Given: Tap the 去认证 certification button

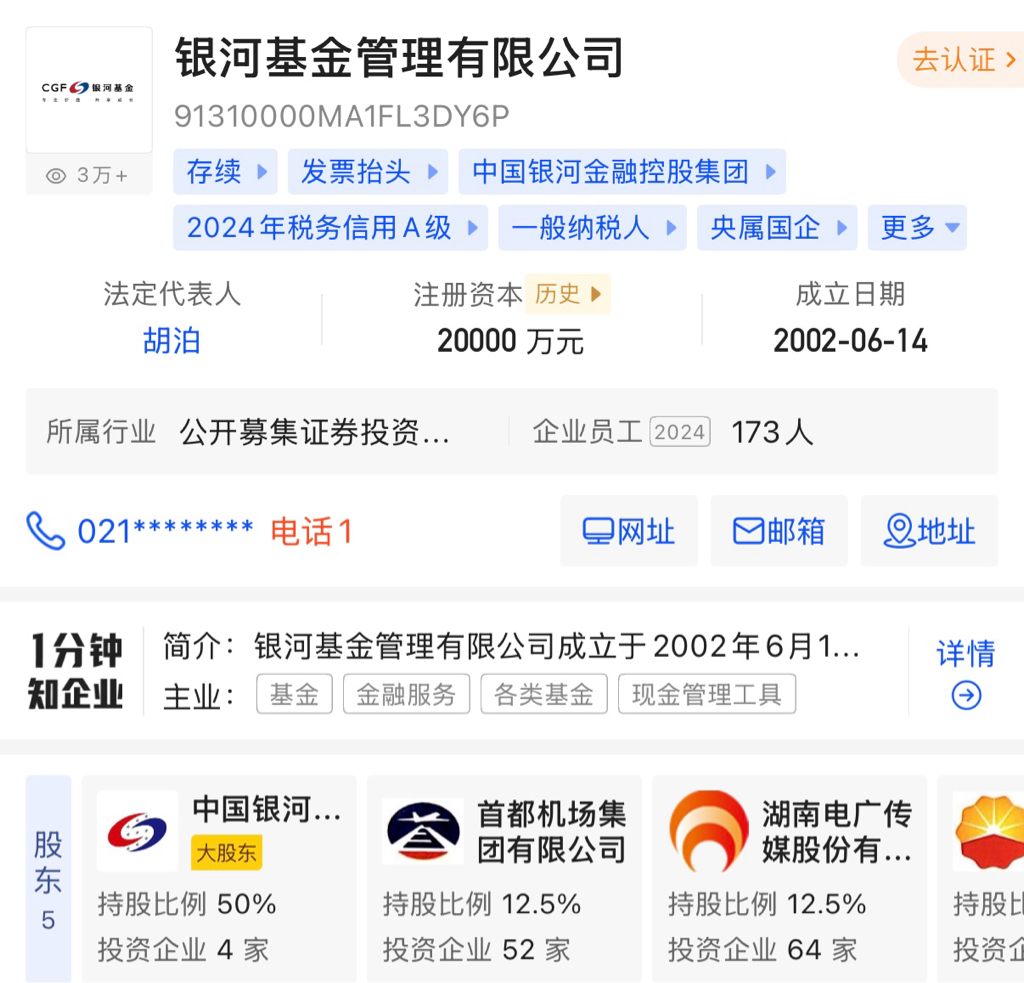Looking at the screenshot, I should (x=963, y=59).
